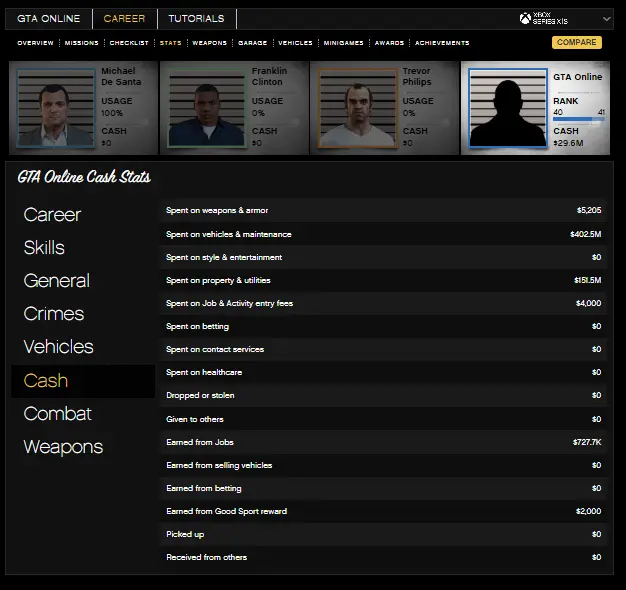Screen dimensions: 626x590
Task: Navigate to the Weapons submenu item
Action: point(209,43)
